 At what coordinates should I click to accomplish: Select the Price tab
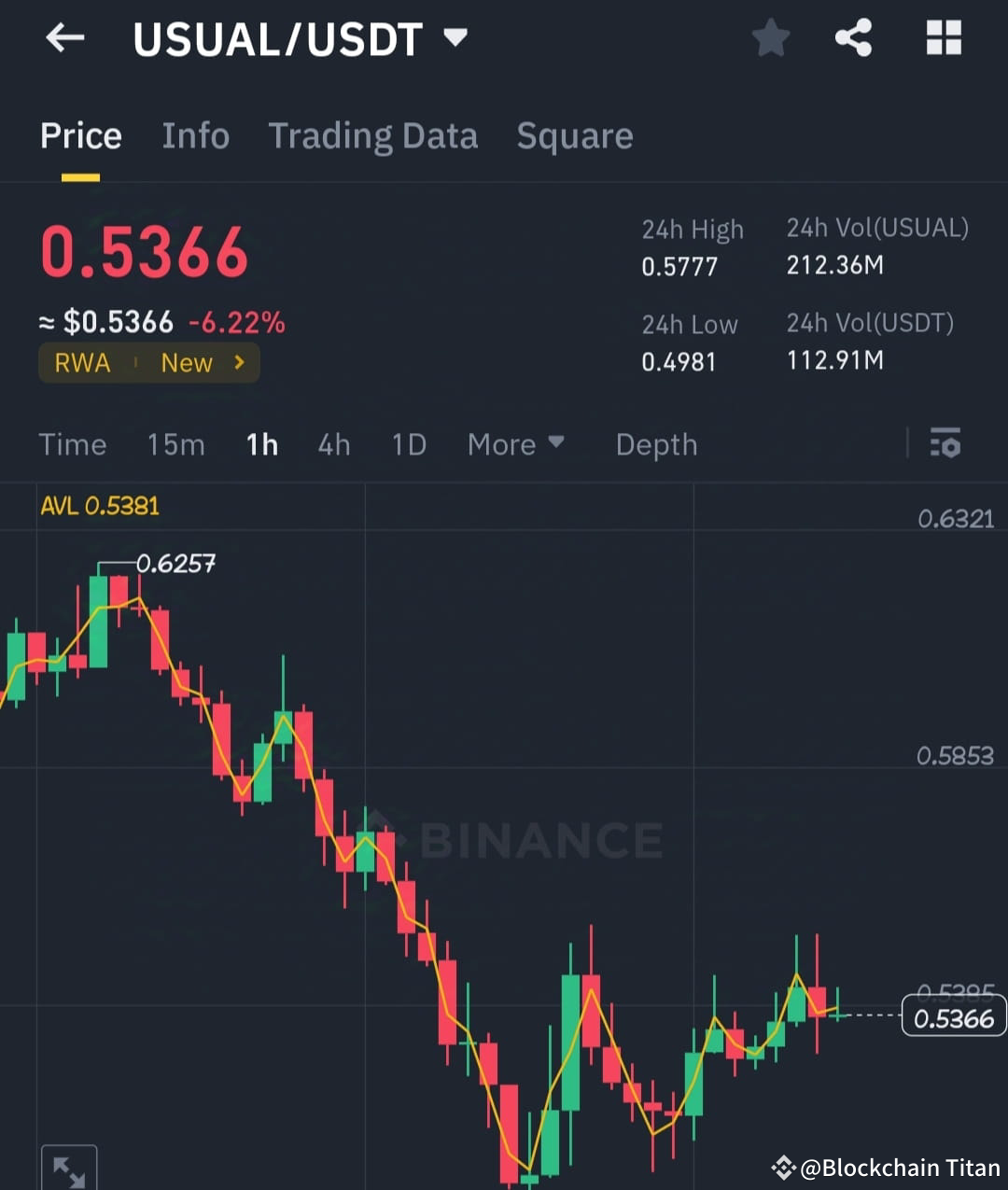[x=81, y=135]
